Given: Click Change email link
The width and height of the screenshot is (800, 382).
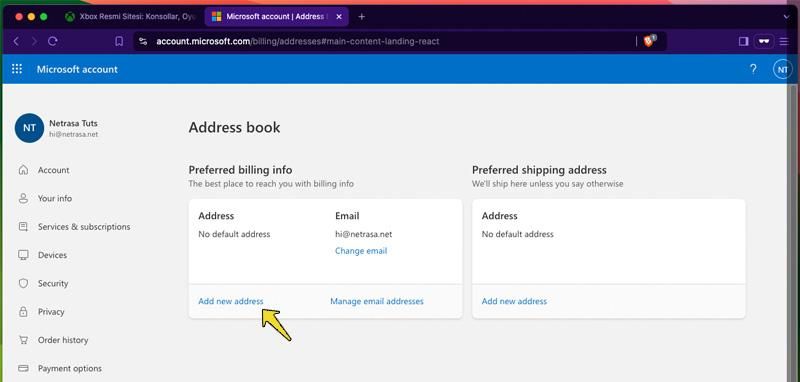Looking at the screenshot, I should tap(361, 251).
